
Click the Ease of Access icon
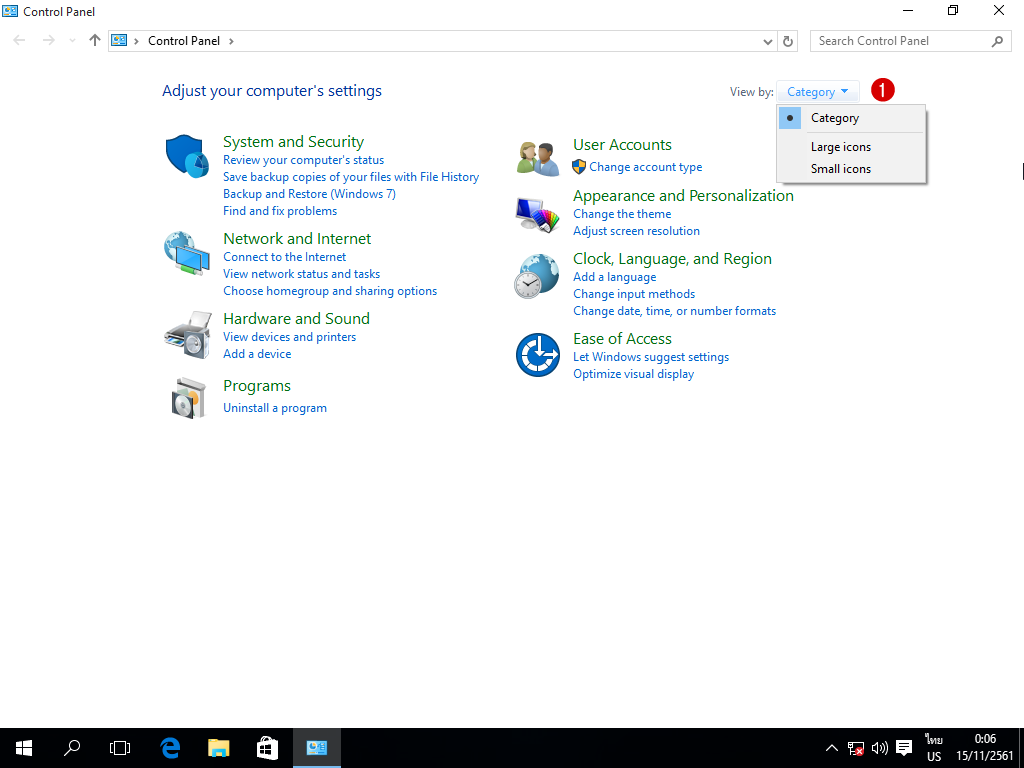(537, 355)
